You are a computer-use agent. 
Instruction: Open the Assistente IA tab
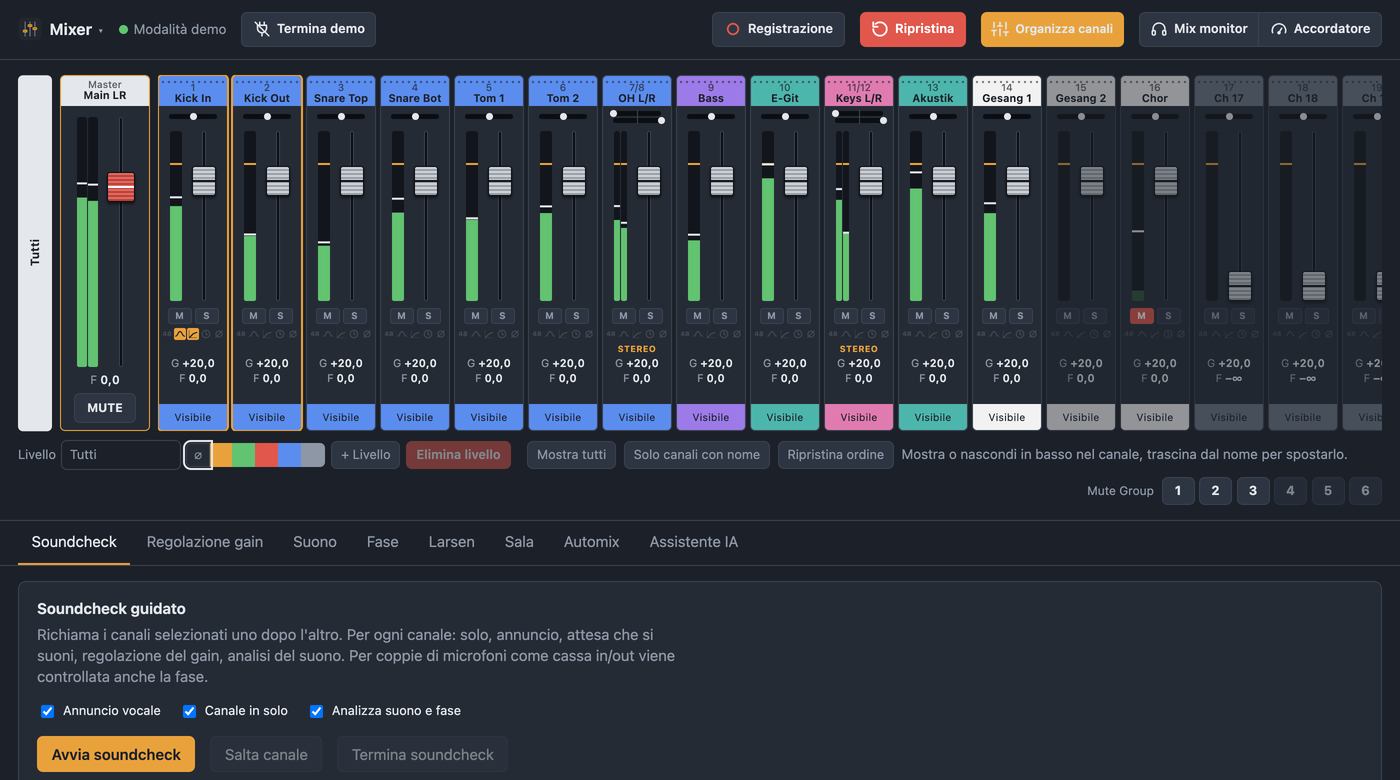click(694, 542)
